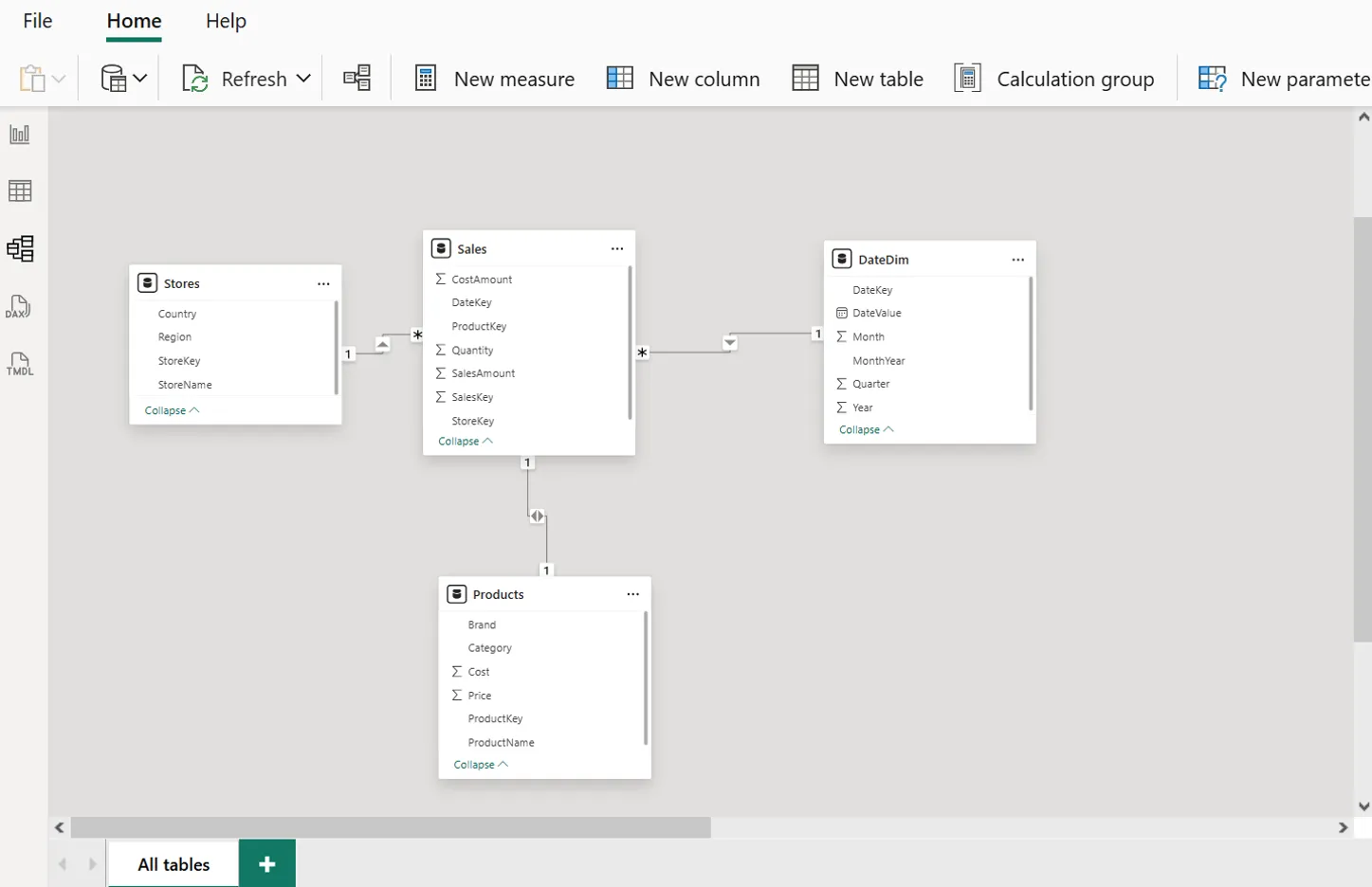The image size is (1372, 887).
Task: Open the TMDL view icon
Action: pyautogui.click(x=20, y=364)
